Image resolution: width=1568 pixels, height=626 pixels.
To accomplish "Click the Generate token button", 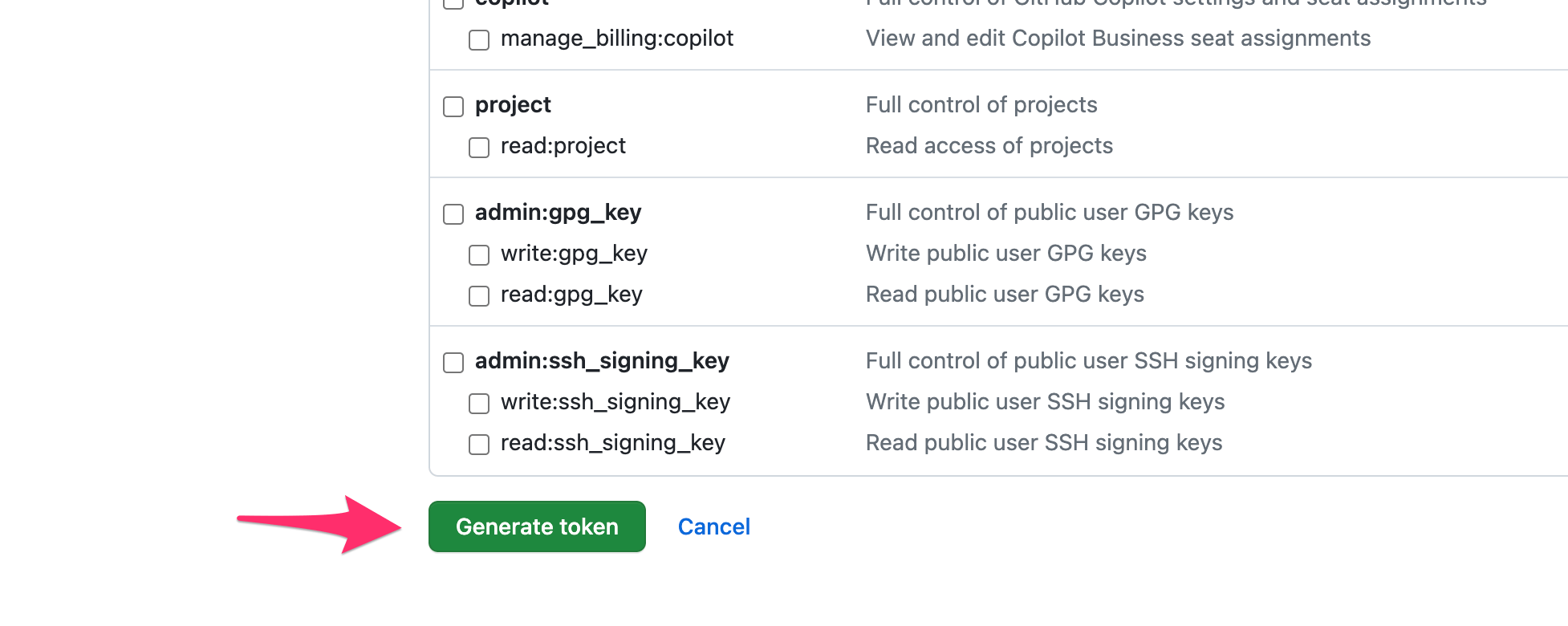I will click(x=536, y=526).
